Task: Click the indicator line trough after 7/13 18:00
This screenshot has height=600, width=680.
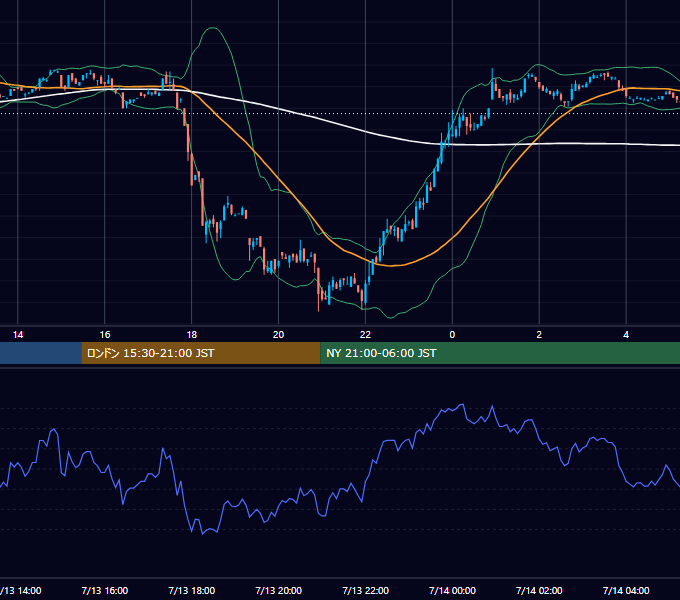Action: coord(203,533)
